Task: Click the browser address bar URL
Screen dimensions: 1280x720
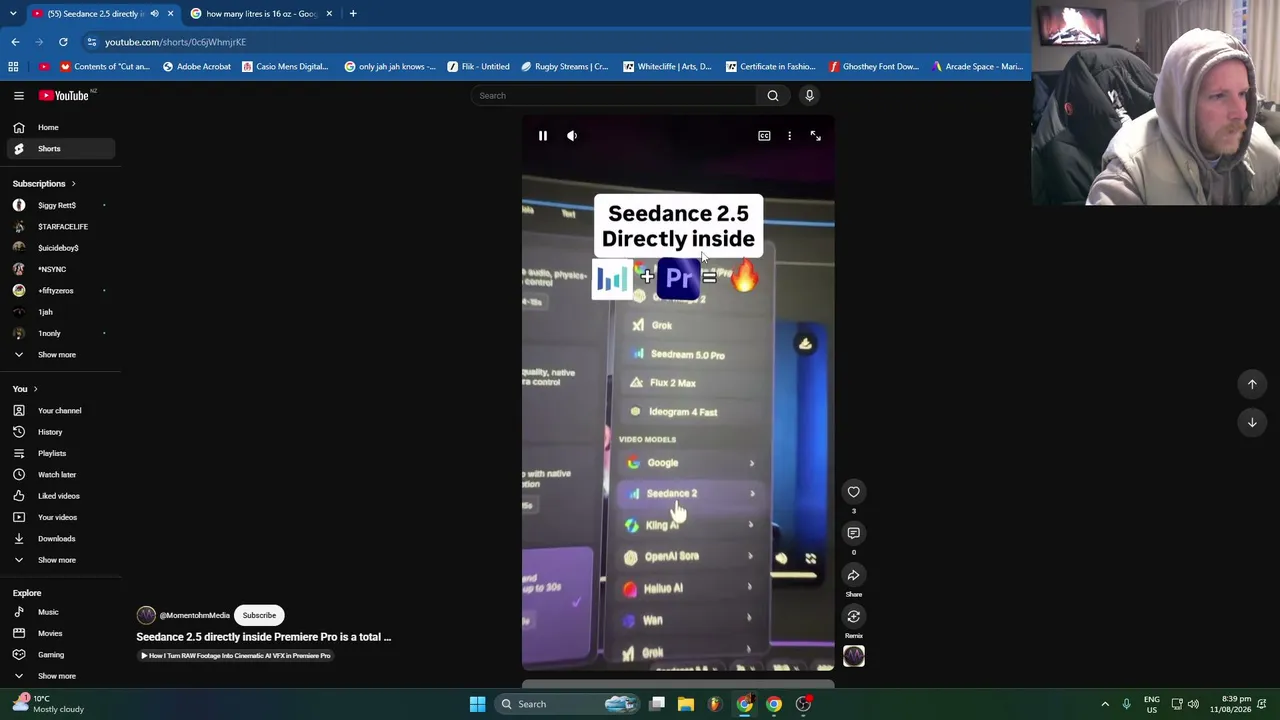Action: [x=175, y=42]
